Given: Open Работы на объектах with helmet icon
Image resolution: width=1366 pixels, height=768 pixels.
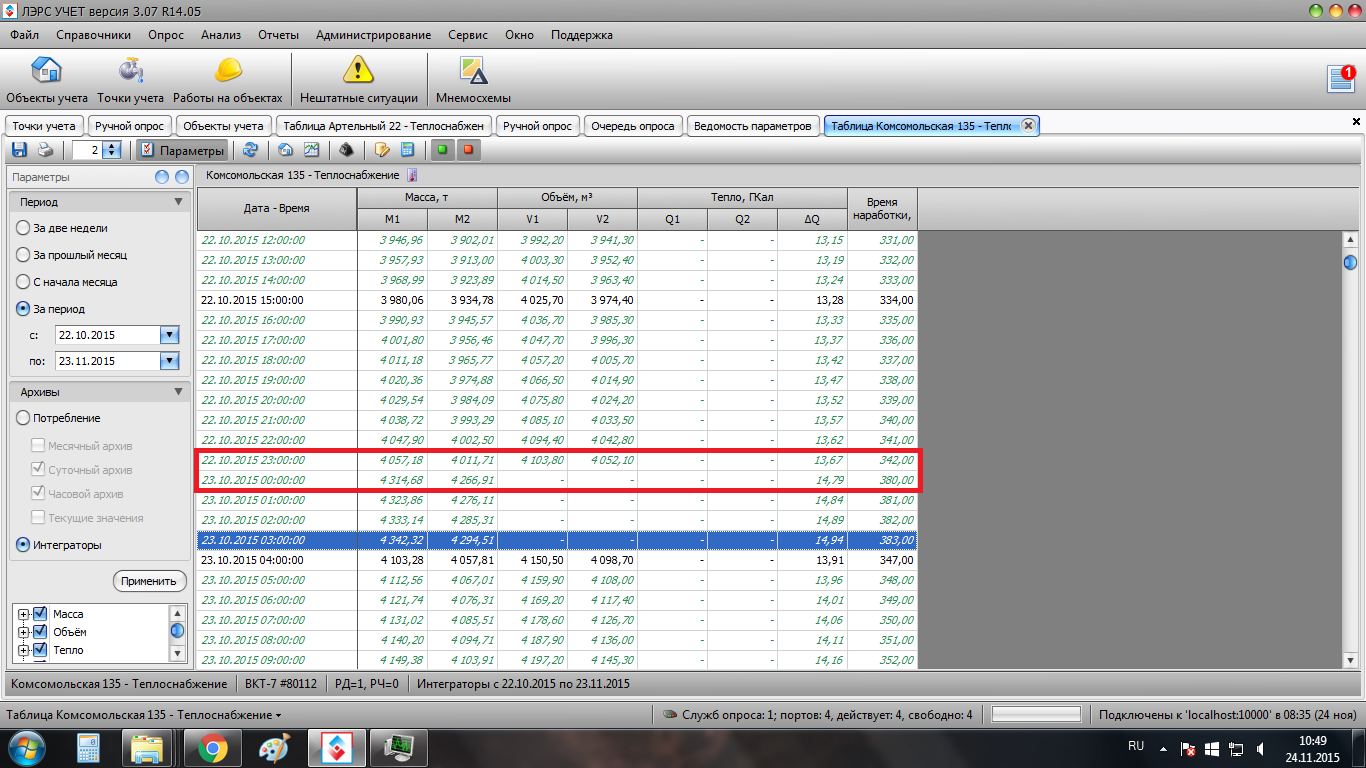Looking at the screenshot, I should (228, 80).
